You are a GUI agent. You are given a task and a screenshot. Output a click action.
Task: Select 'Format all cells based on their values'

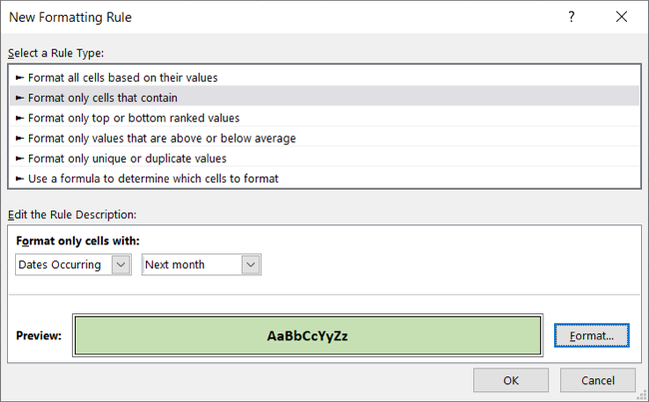coord(324,77)
